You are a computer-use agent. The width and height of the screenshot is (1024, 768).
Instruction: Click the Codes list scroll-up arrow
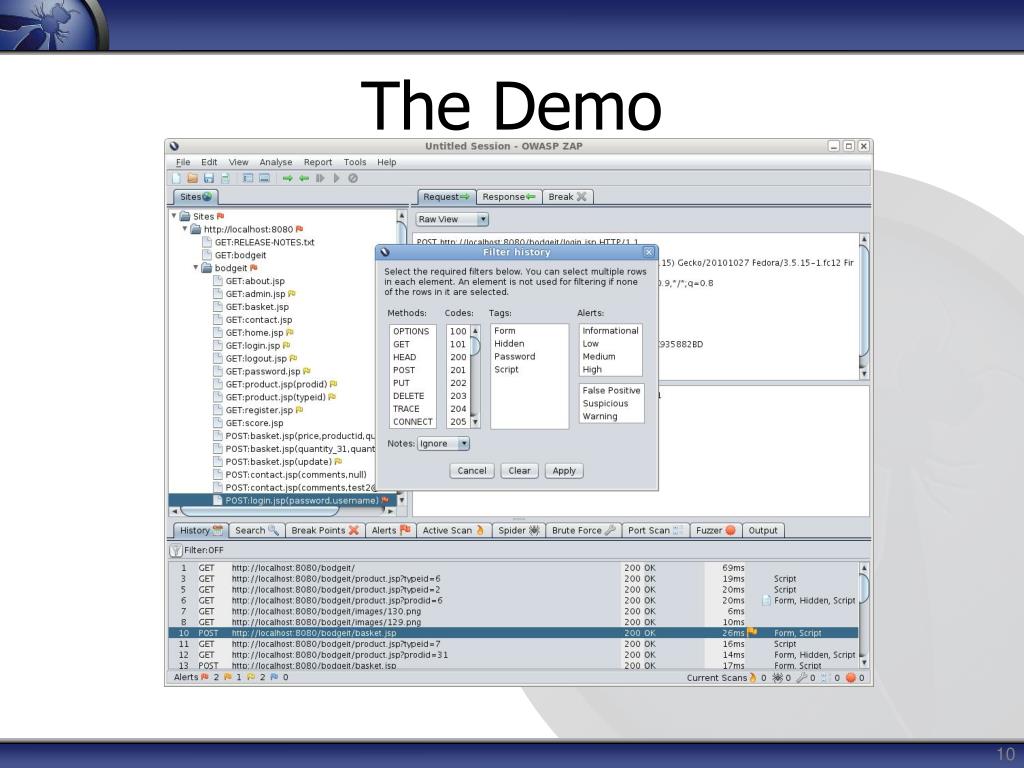tap(475, 331)
